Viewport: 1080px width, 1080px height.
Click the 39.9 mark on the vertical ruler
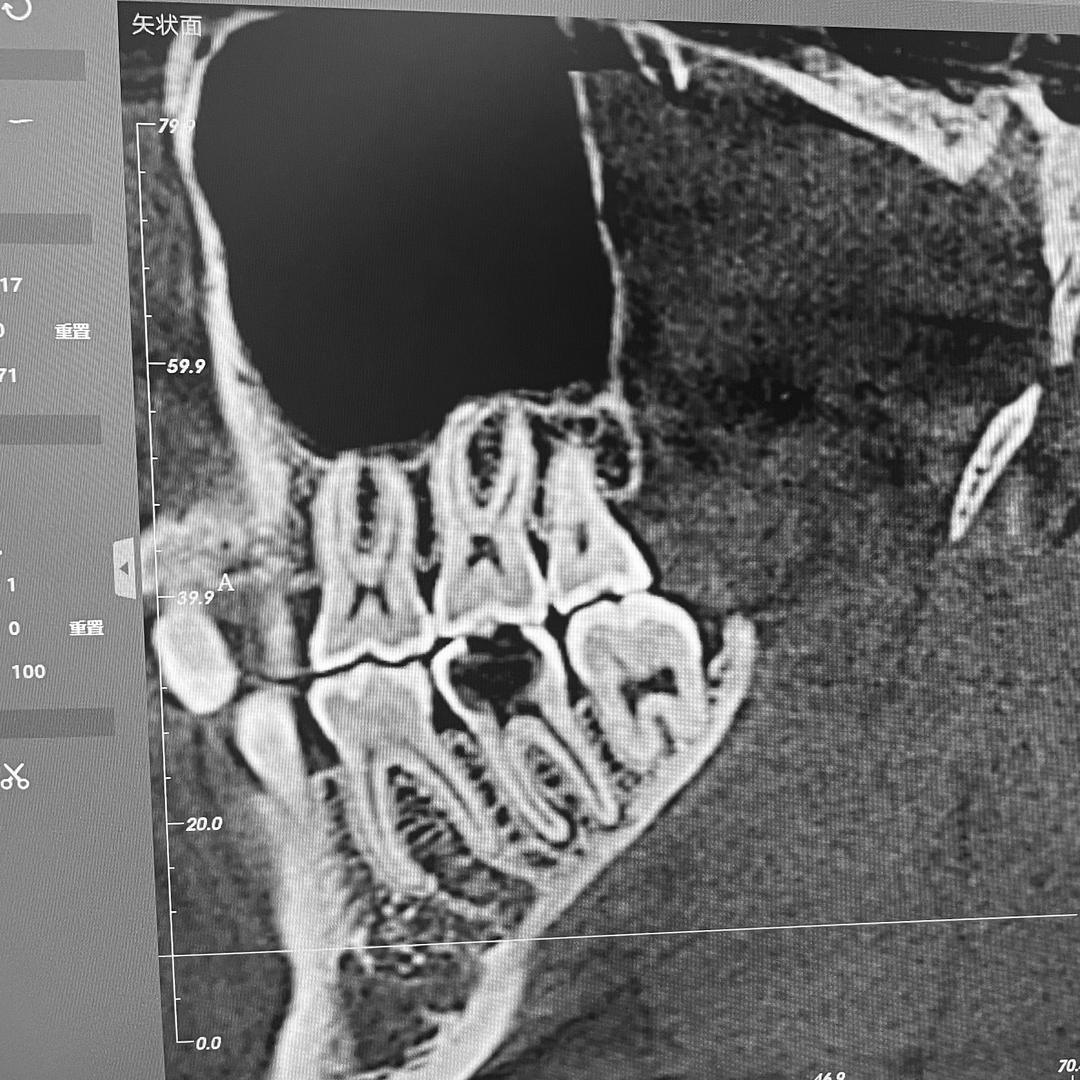pos(195,597)
